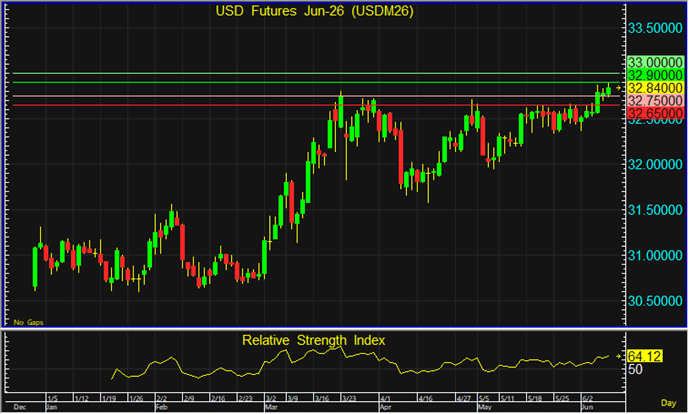Click the 4/1 date marker
689x414 pixels.
[386, 399]
